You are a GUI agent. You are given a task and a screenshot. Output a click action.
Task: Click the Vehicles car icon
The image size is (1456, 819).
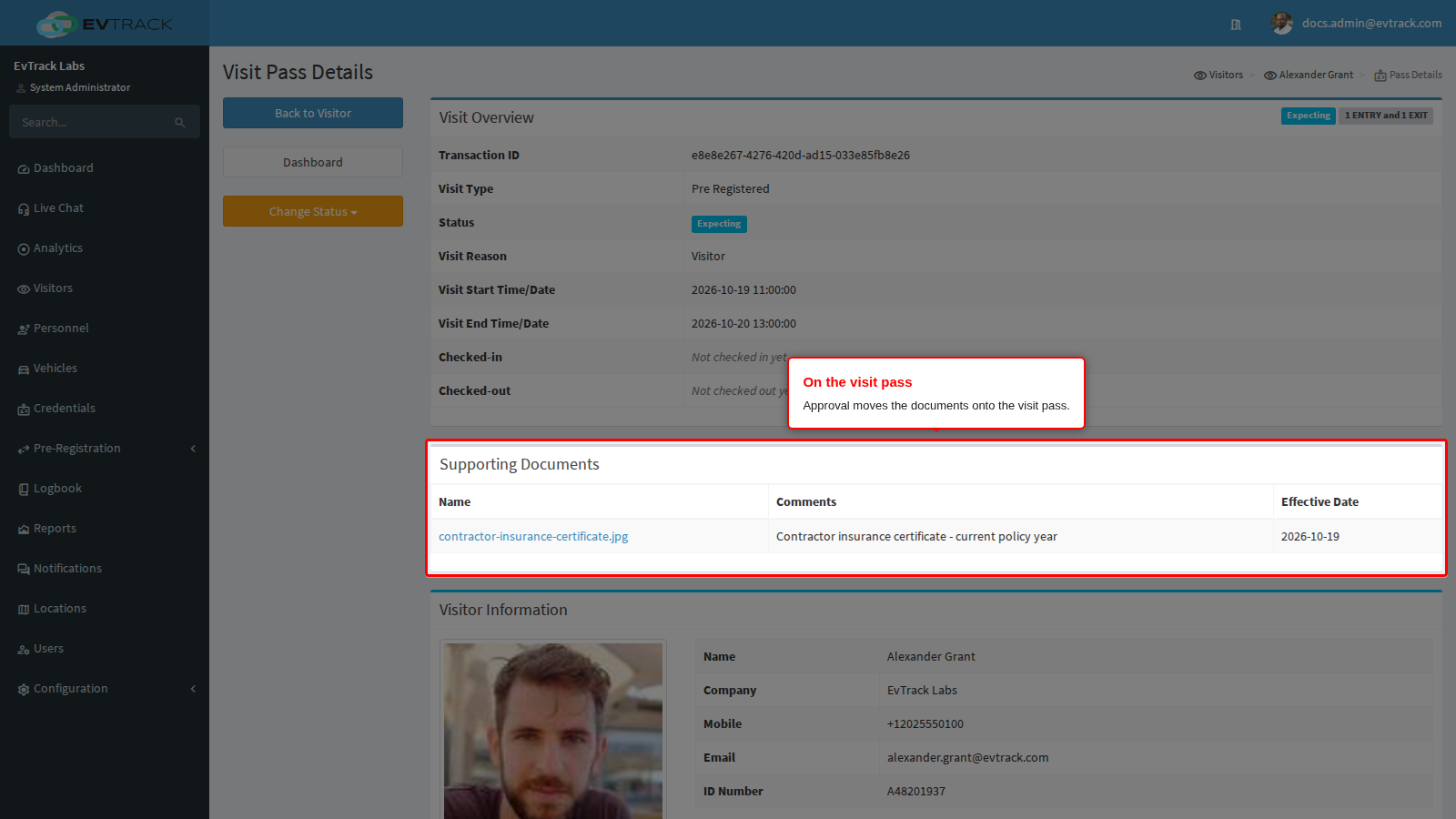tap(24, 369)
